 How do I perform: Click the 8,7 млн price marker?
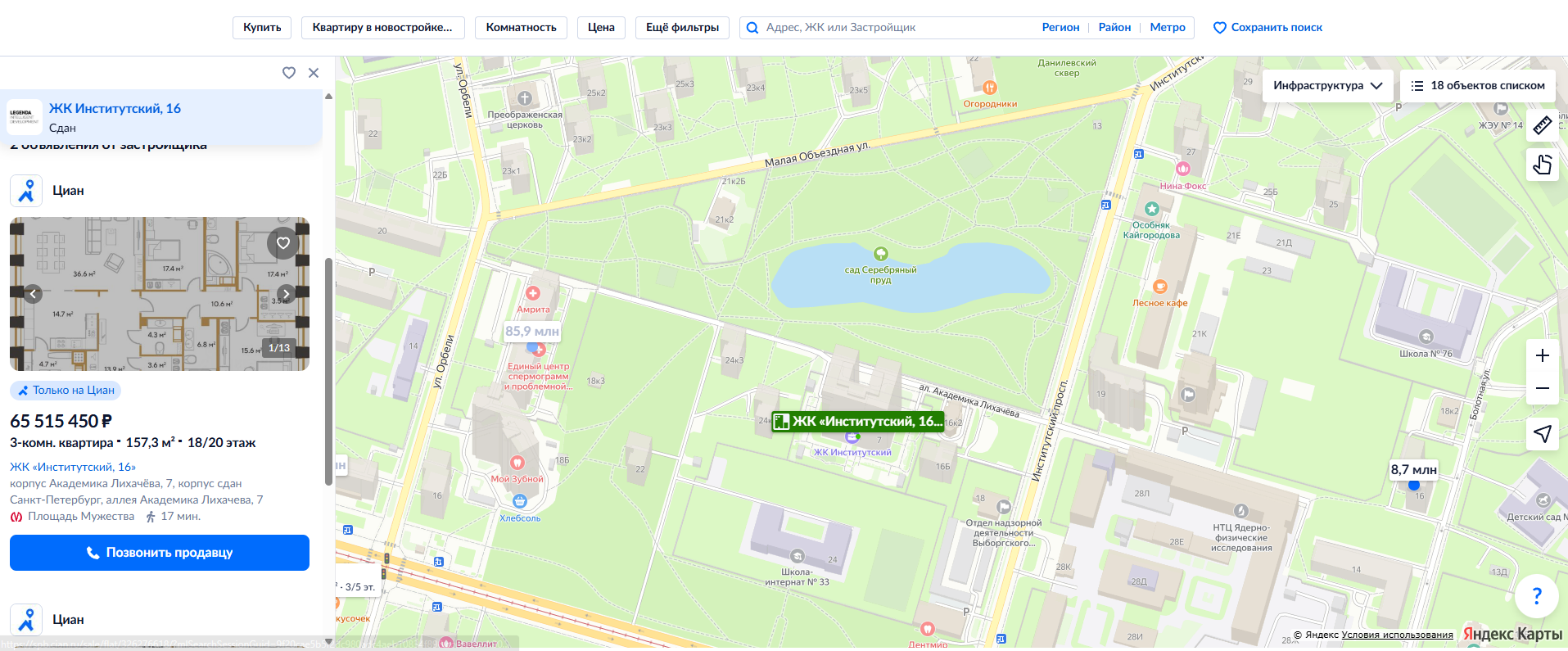click(1413, 470)
